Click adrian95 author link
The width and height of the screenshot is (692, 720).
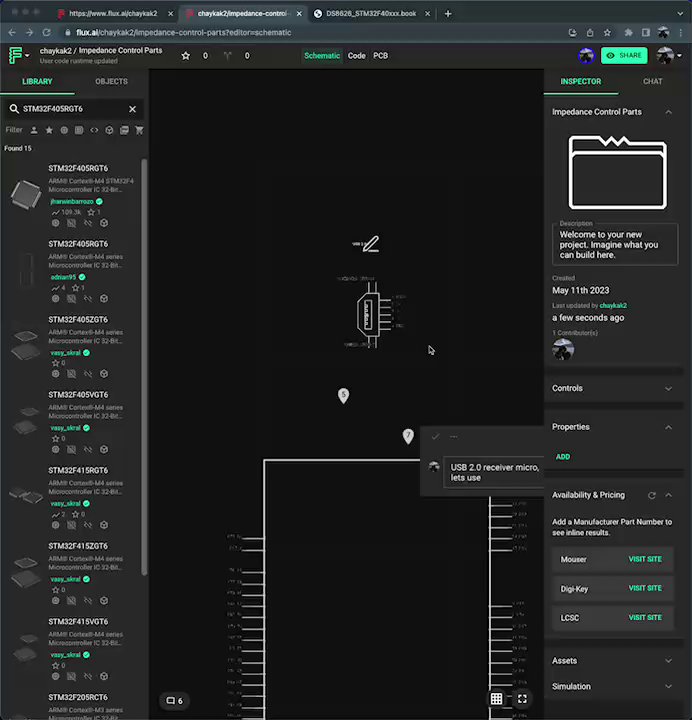63,277
